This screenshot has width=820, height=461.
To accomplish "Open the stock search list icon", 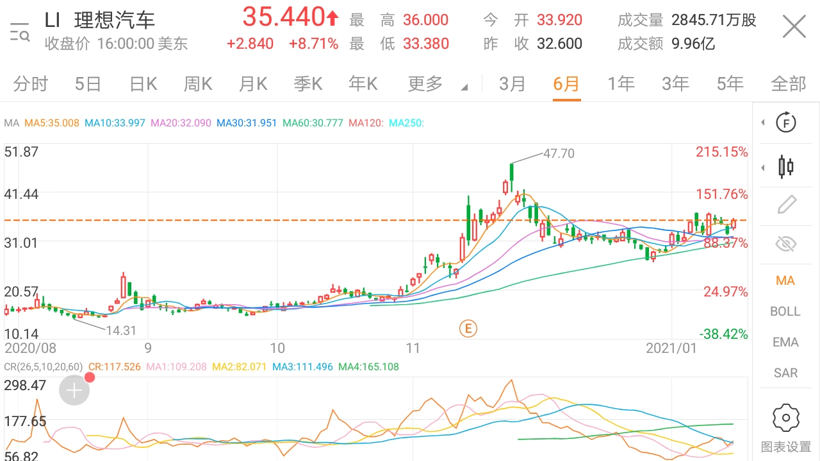I will [20, 32].
